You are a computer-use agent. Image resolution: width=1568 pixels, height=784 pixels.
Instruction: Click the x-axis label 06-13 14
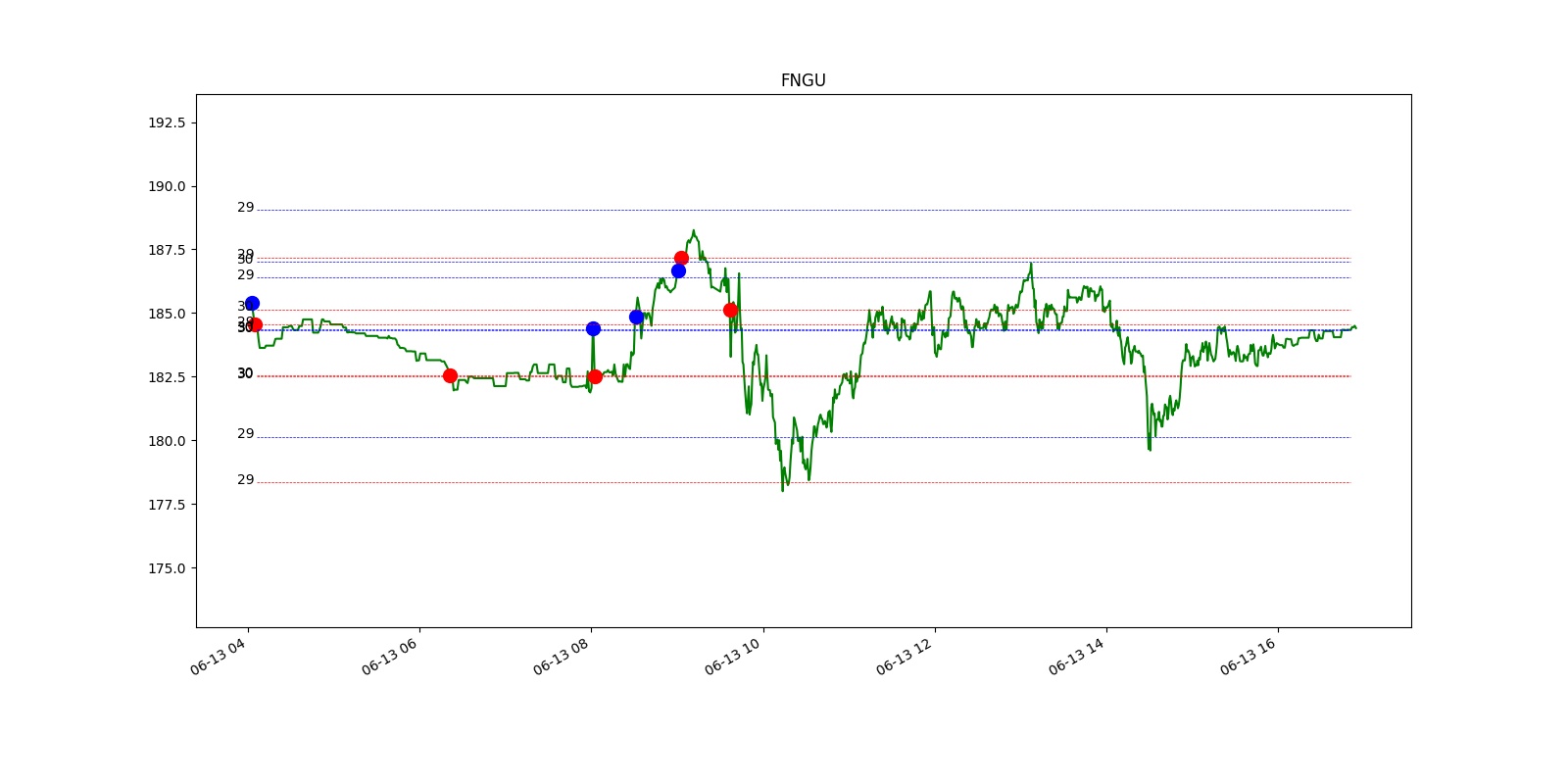[1078, 655]
